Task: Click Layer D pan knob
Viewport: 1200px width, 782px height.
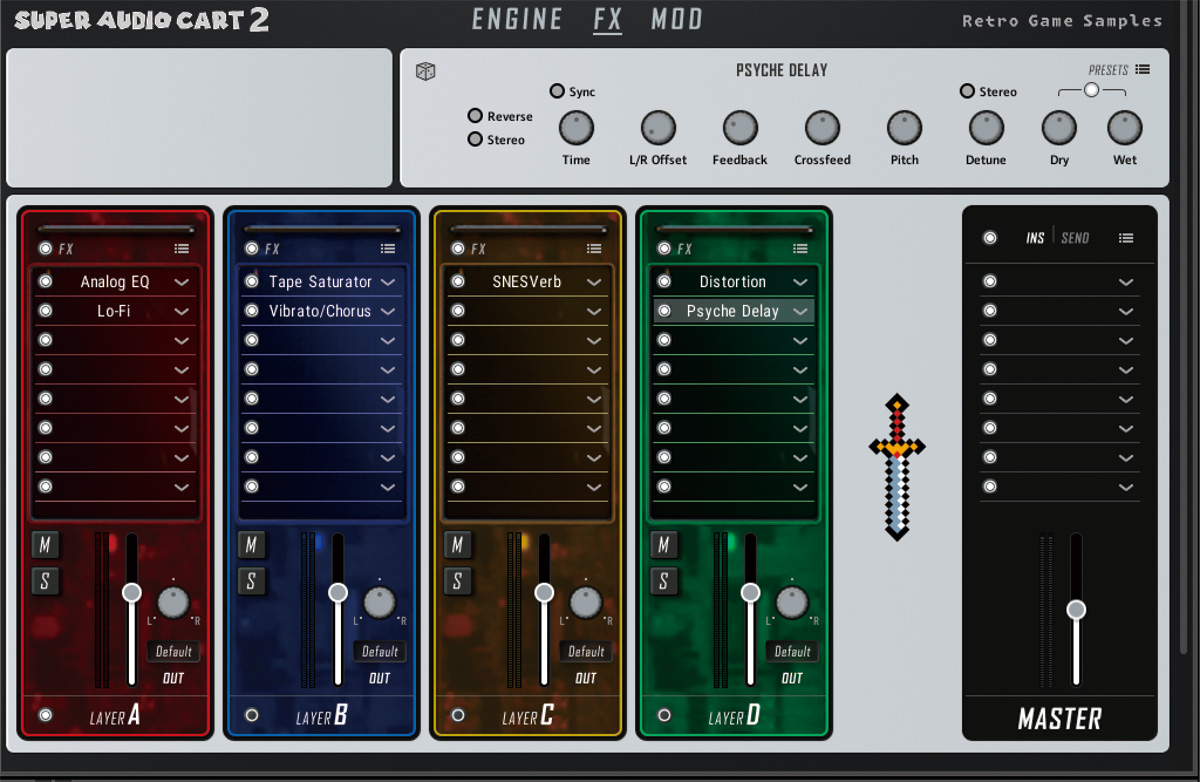Action: tap(792, 602)
